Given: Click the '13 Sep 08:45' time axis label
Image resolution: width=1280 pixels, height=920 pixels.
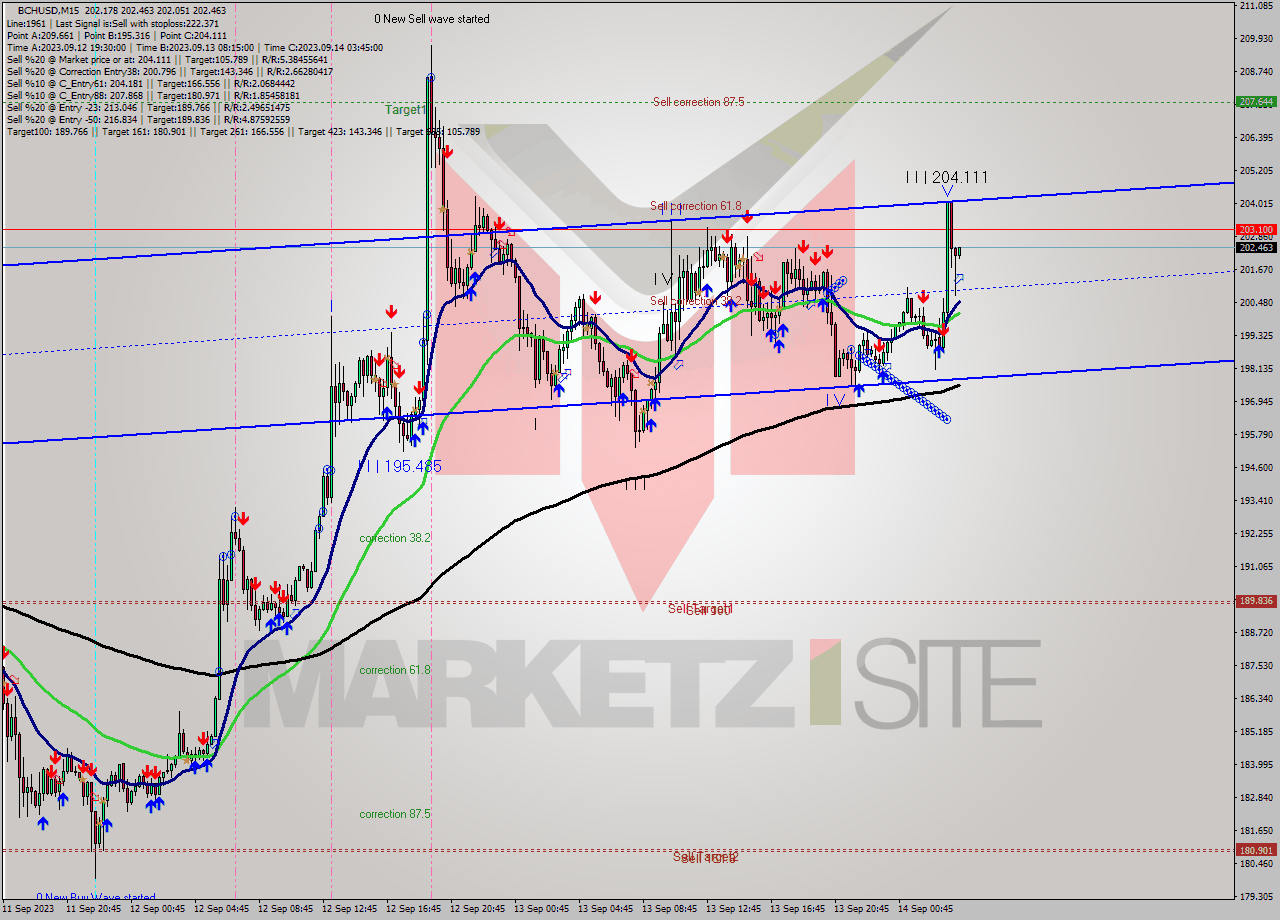Looking at the screenshot, I should [x=669, y=910].
